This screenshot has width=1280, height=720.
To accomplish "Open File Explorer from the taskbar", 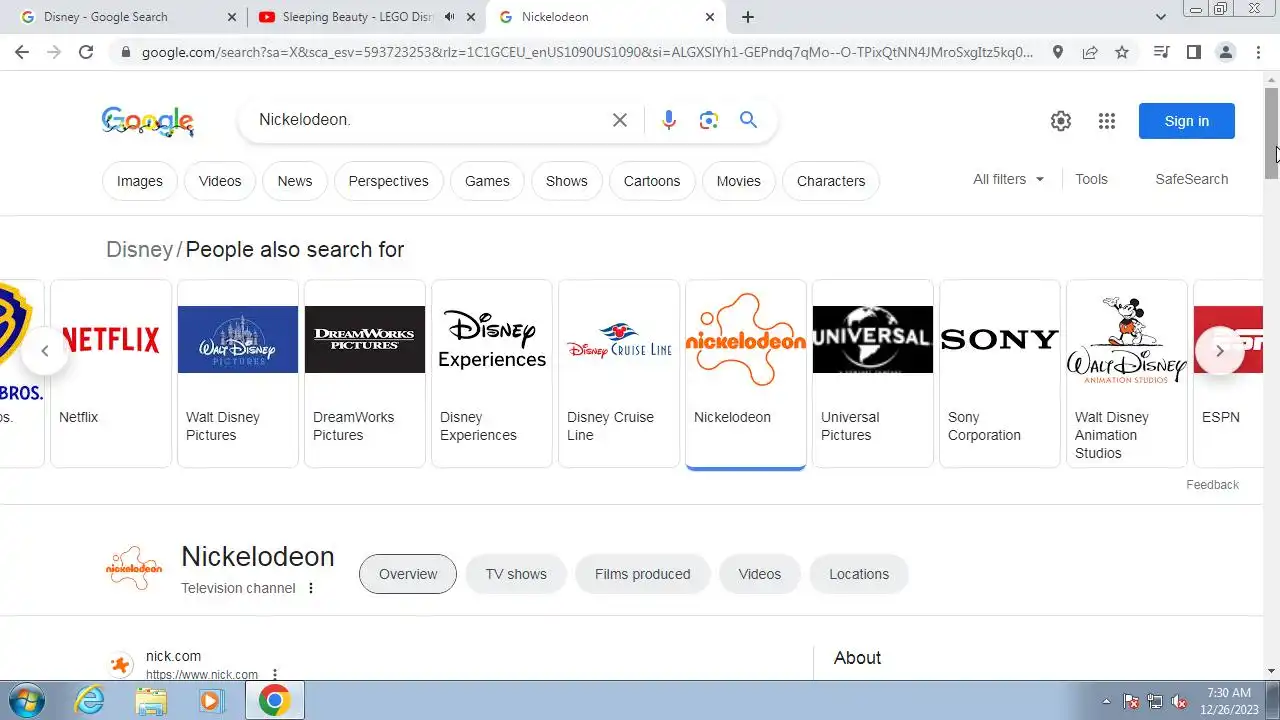I will [151, 701].
